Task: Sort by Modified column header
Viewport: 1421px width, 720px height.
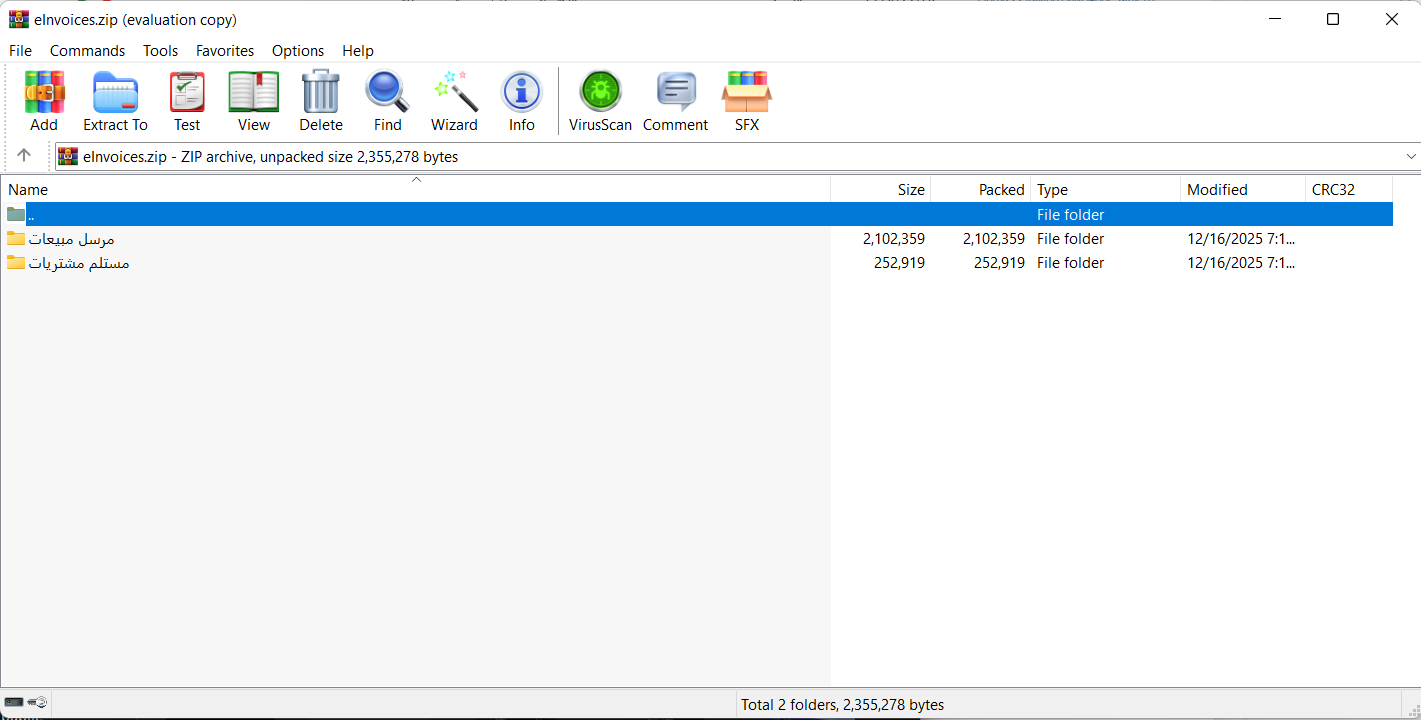Action: [1216, 190]
